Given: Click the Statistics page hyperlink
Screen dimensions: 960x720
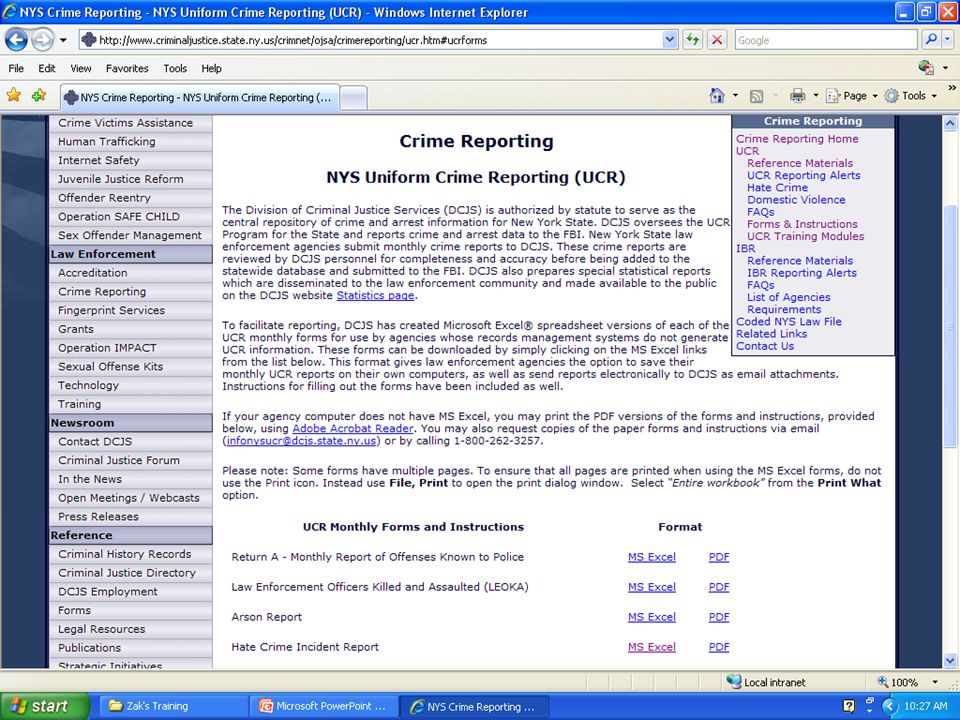Looking at the screenshot, I should (375, 296).
